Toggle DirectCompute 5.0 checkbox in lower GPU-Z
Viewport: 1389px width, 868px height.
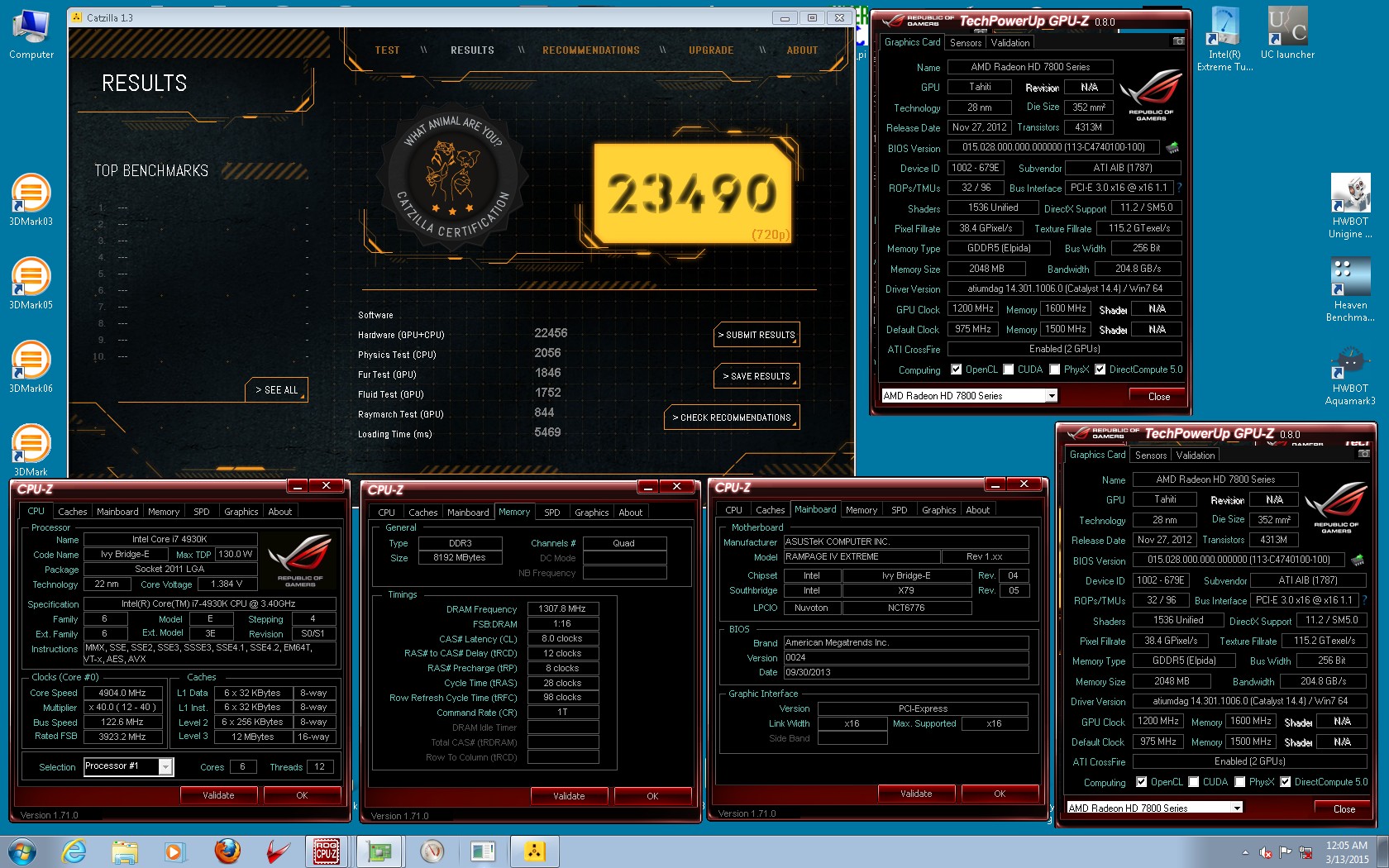pyautogui.click(x=1285, y=782)
